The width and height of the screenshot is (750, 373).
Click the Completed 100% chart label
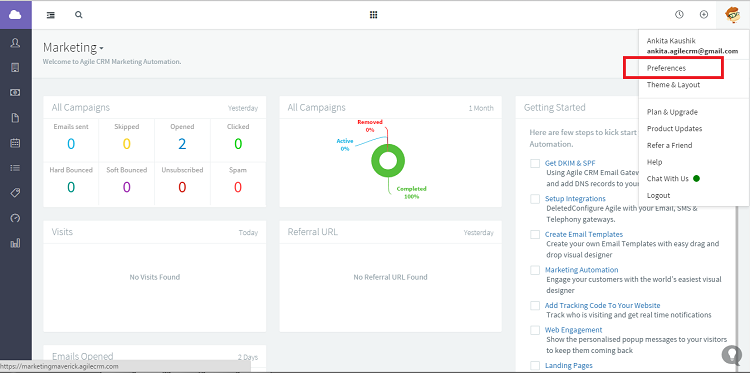pyautogui.click(x=411, y=192)
